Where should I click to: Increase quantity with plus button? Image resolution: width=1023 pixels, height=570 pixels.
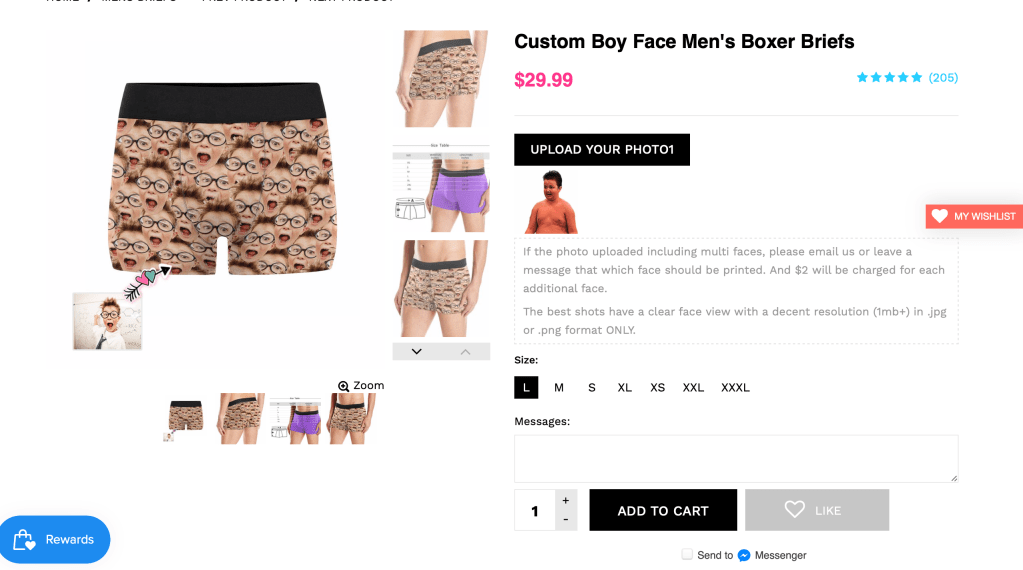(566, 500)
